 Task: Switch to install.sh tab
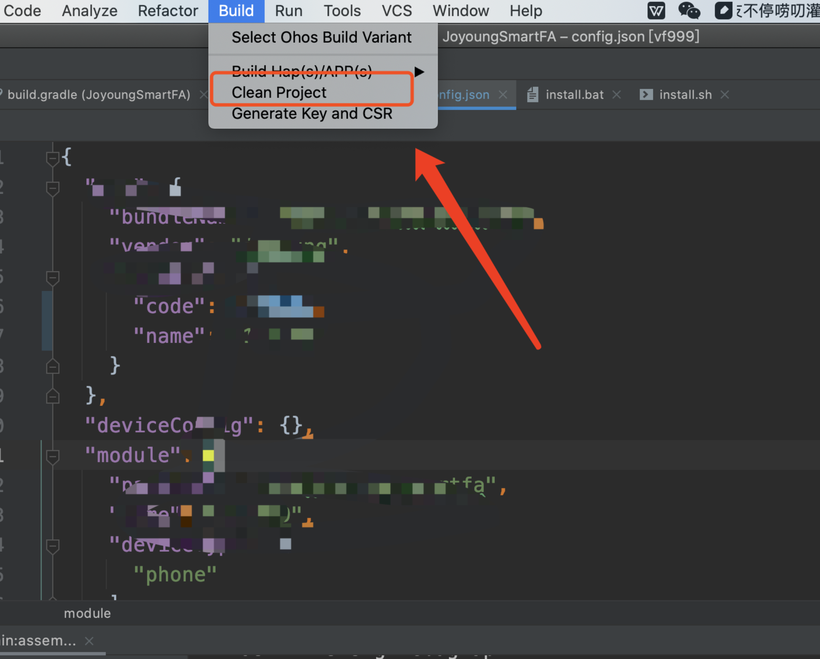coord(685,95)
